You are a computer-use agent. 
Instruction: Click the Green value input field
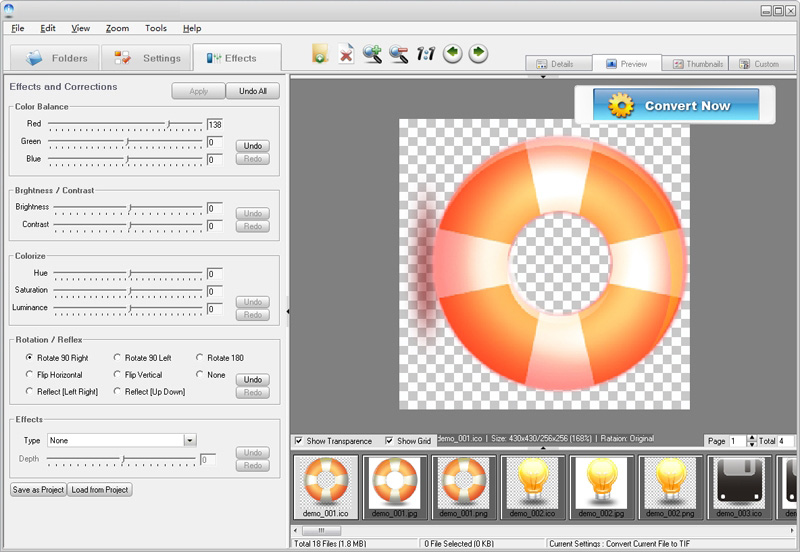[215, 142]
